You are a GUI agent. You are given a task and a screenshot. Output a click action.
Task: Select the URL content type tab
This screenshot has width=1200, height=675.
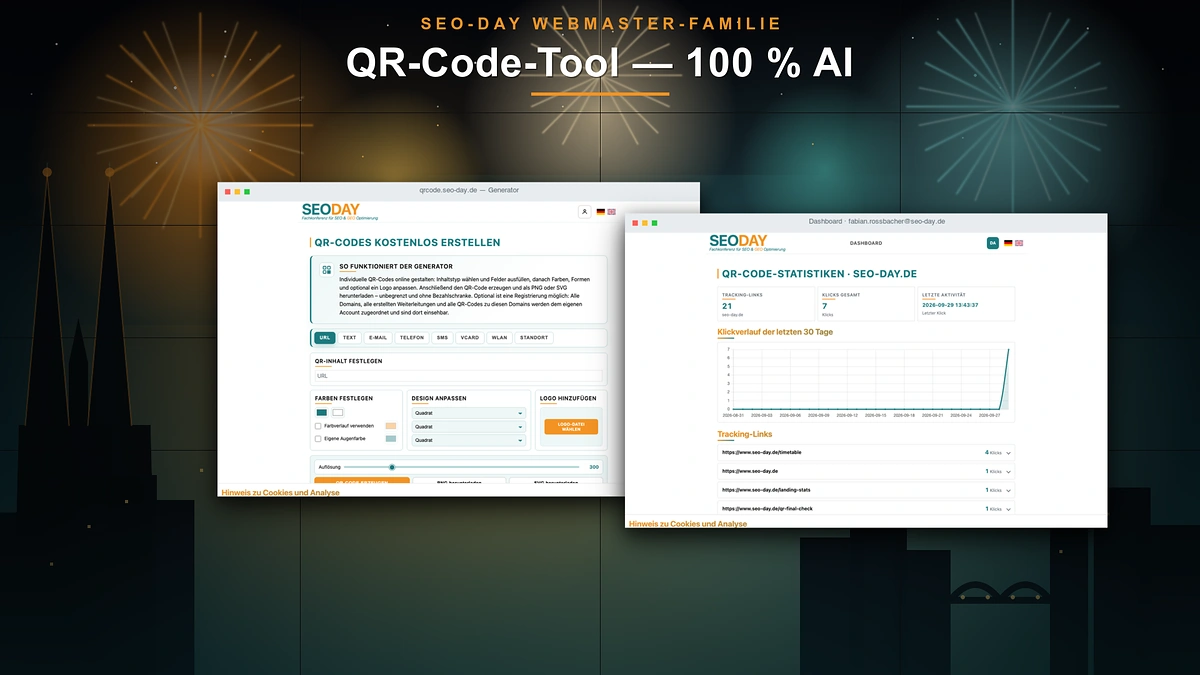(325, 338)
